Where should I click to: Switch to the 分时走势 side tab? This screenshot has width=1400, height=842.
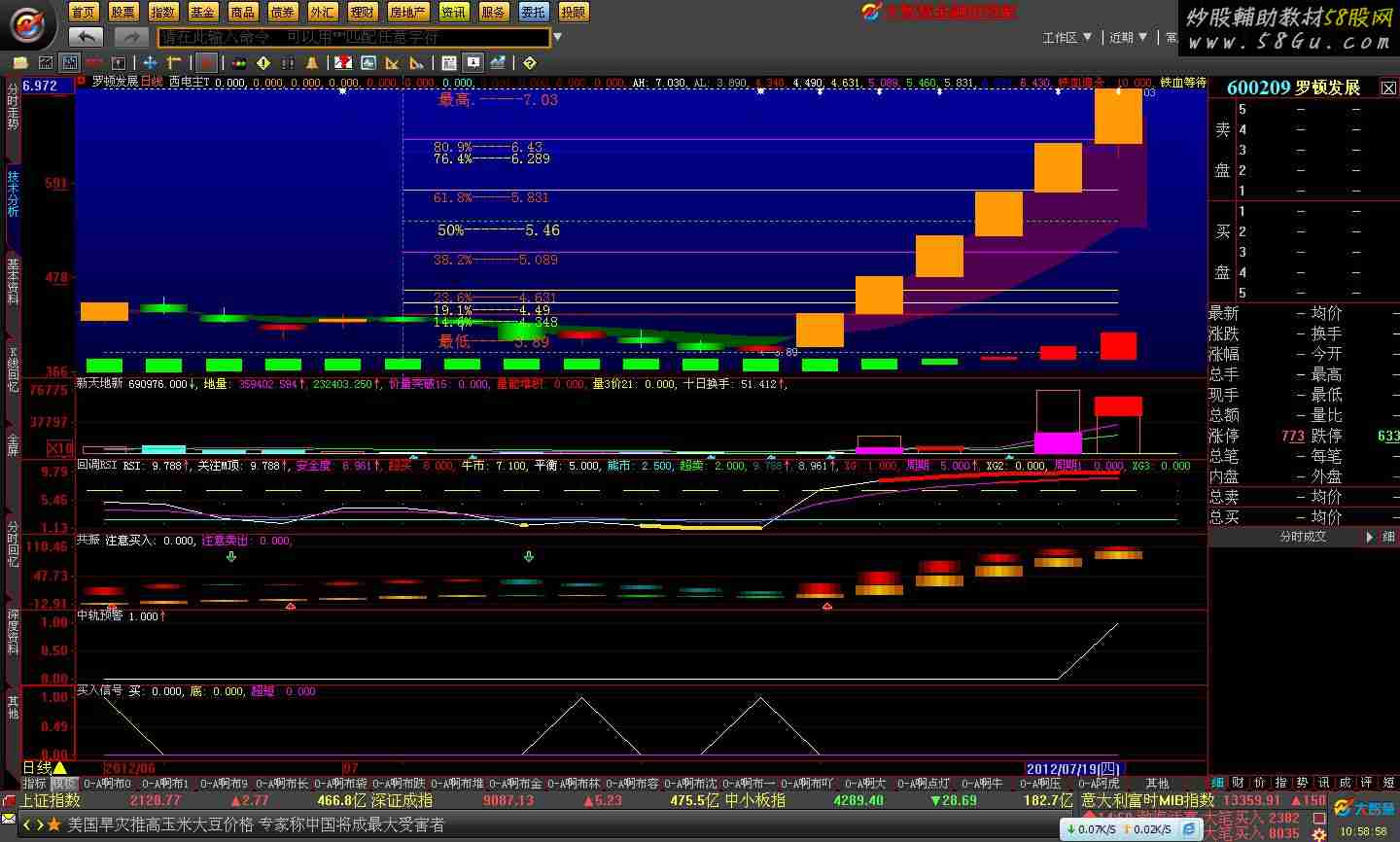pyautogui.click(x=13, y=106)
